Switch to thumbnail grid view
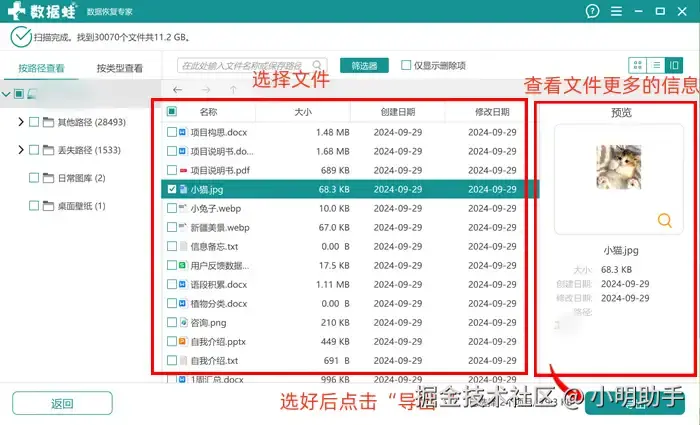The width and height of the screenshot is (700, 425). coord(638,66)
